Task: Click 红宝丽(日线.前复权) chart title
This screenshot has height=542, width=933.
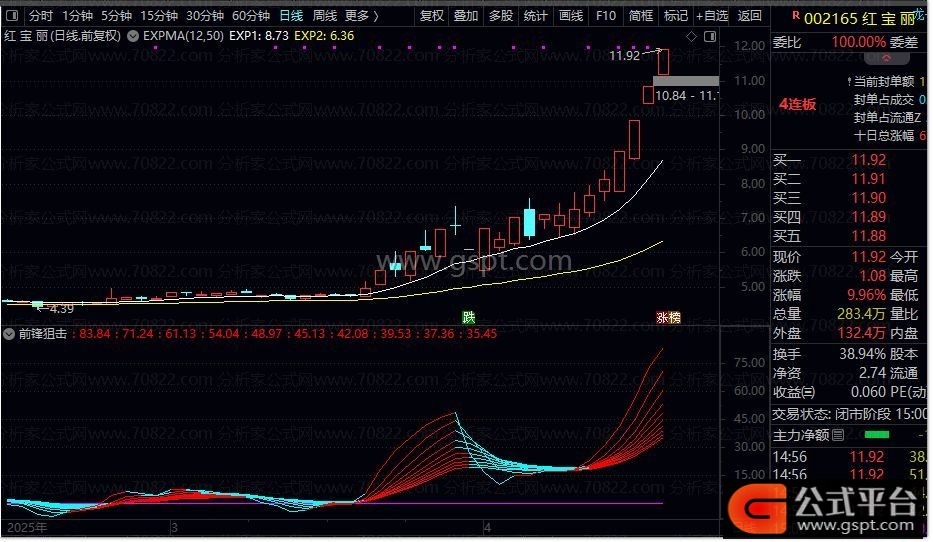Action: click(x=62, y=36)
